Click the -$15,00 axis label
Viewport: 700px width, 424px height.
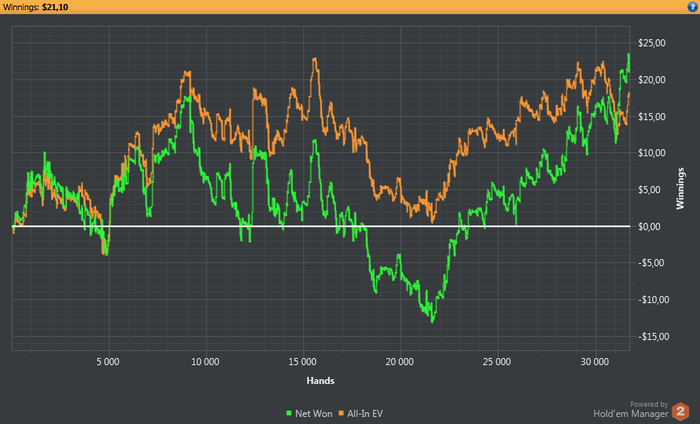(x=653, y=337)
